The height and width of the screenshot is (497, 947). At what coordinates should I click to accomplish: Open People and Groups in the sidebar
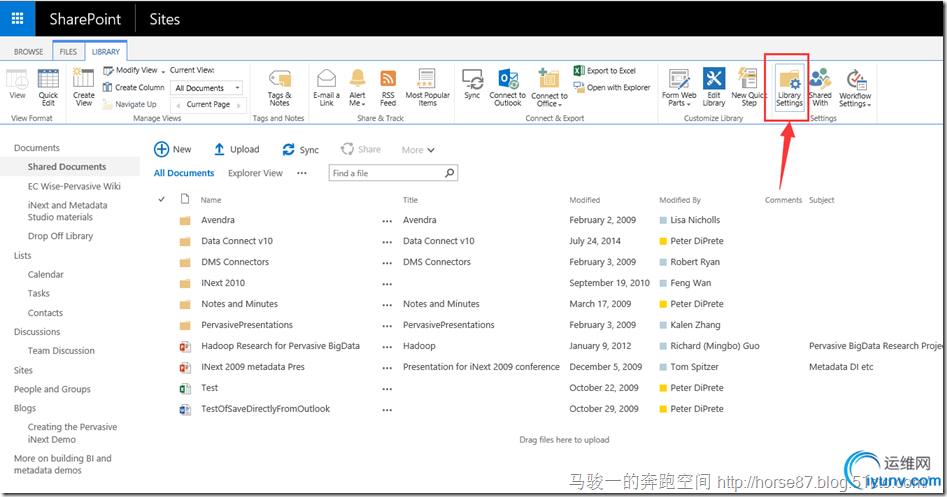coord(52,389)
